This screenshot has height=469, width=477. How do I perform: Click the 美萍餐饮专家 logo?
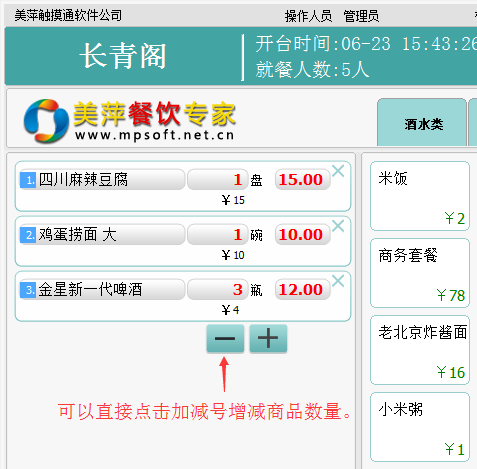click(x=130, y=121)
